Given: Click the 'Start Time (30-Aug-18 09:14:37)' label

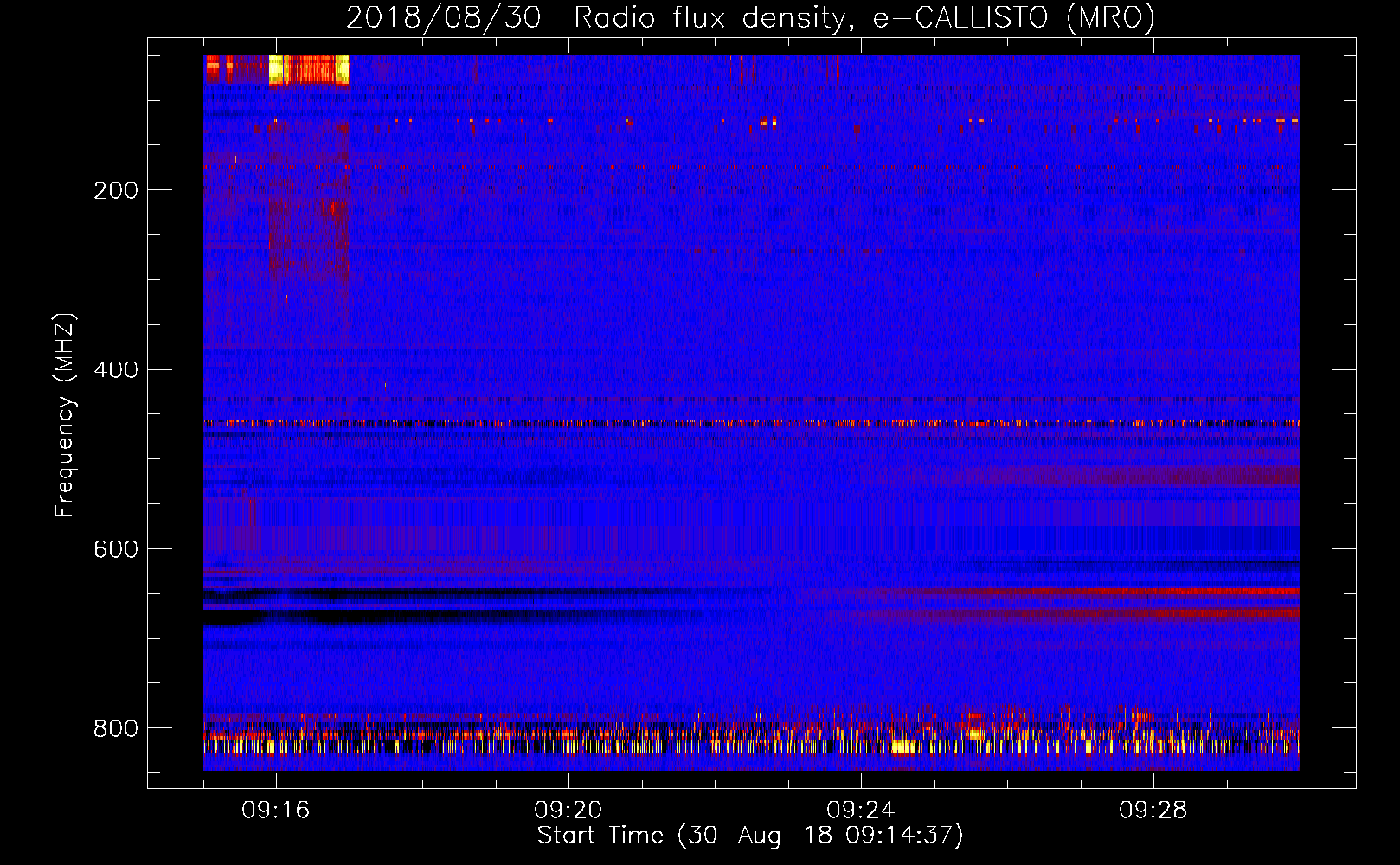Looking at the screenshot, I should [750, 836].
